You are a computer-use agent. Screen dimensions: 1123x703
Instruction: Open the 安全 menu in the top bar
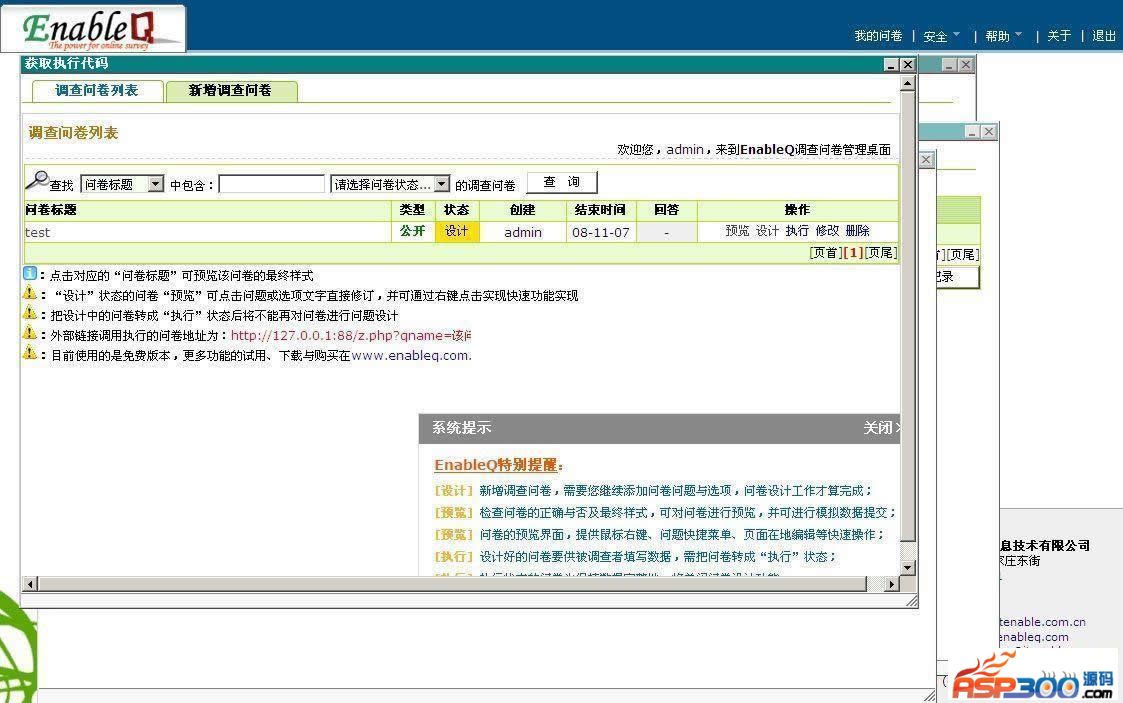pyautogui.click(x=941, y=36)
